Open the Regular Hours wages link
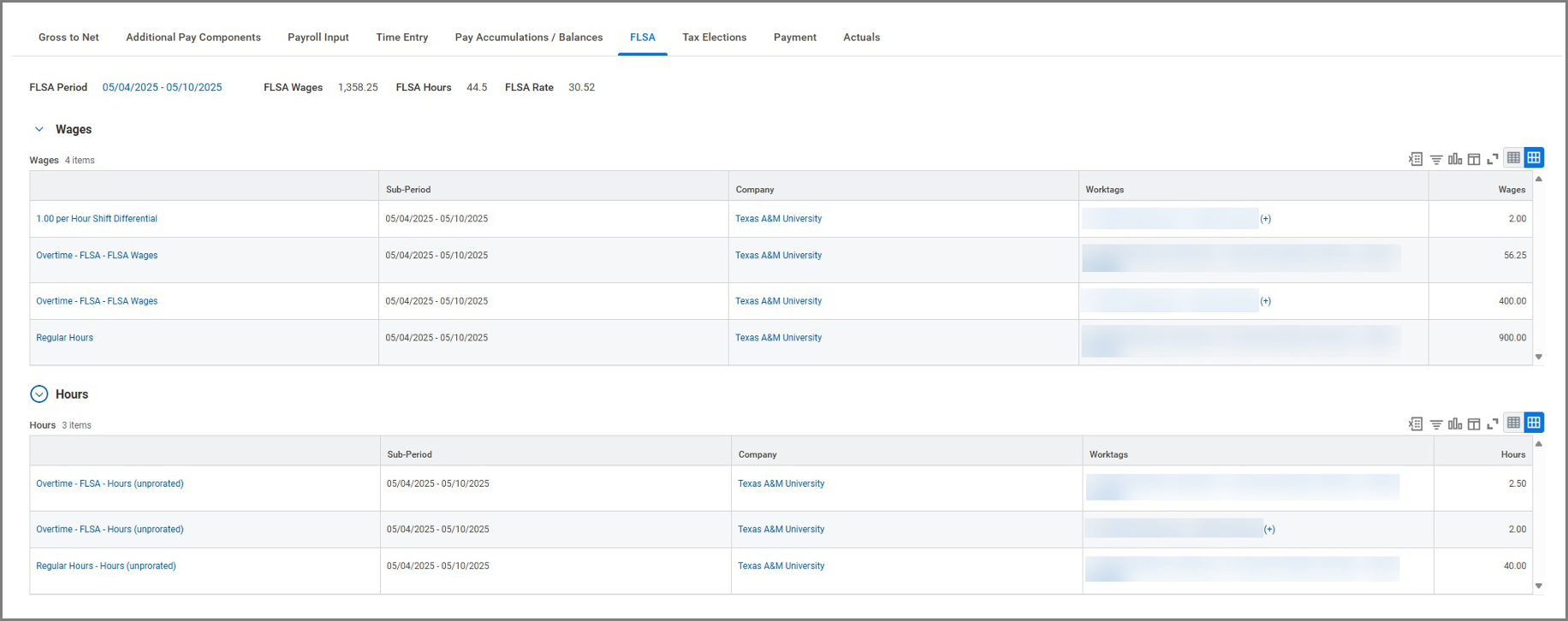This screenshot has width=1568, height=621. click(x=64, y=338)
